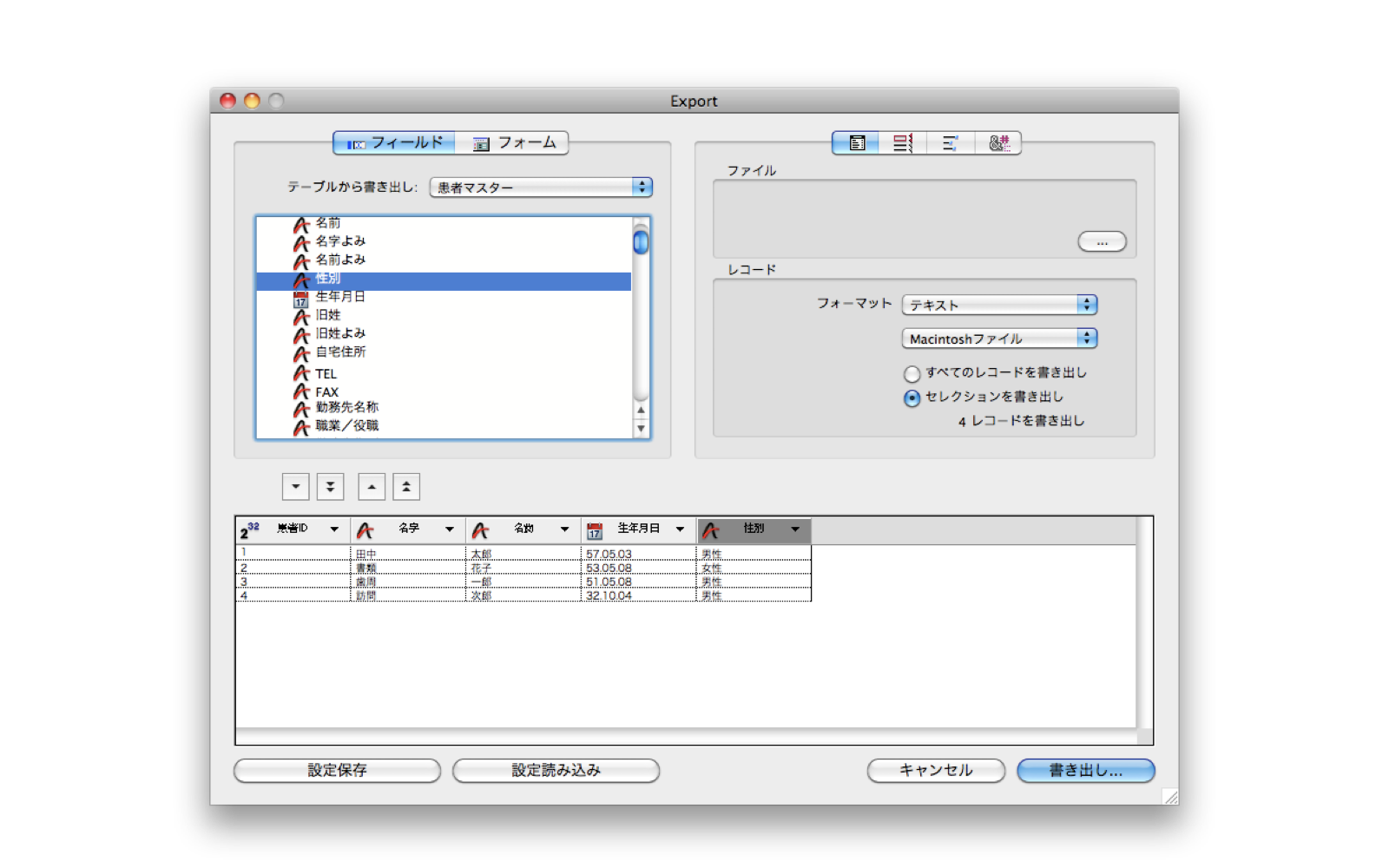This screenshot has height=868, width=1389.
Task: Expand the 生年月日 column header arrow
Action: (x=680, y=529)
